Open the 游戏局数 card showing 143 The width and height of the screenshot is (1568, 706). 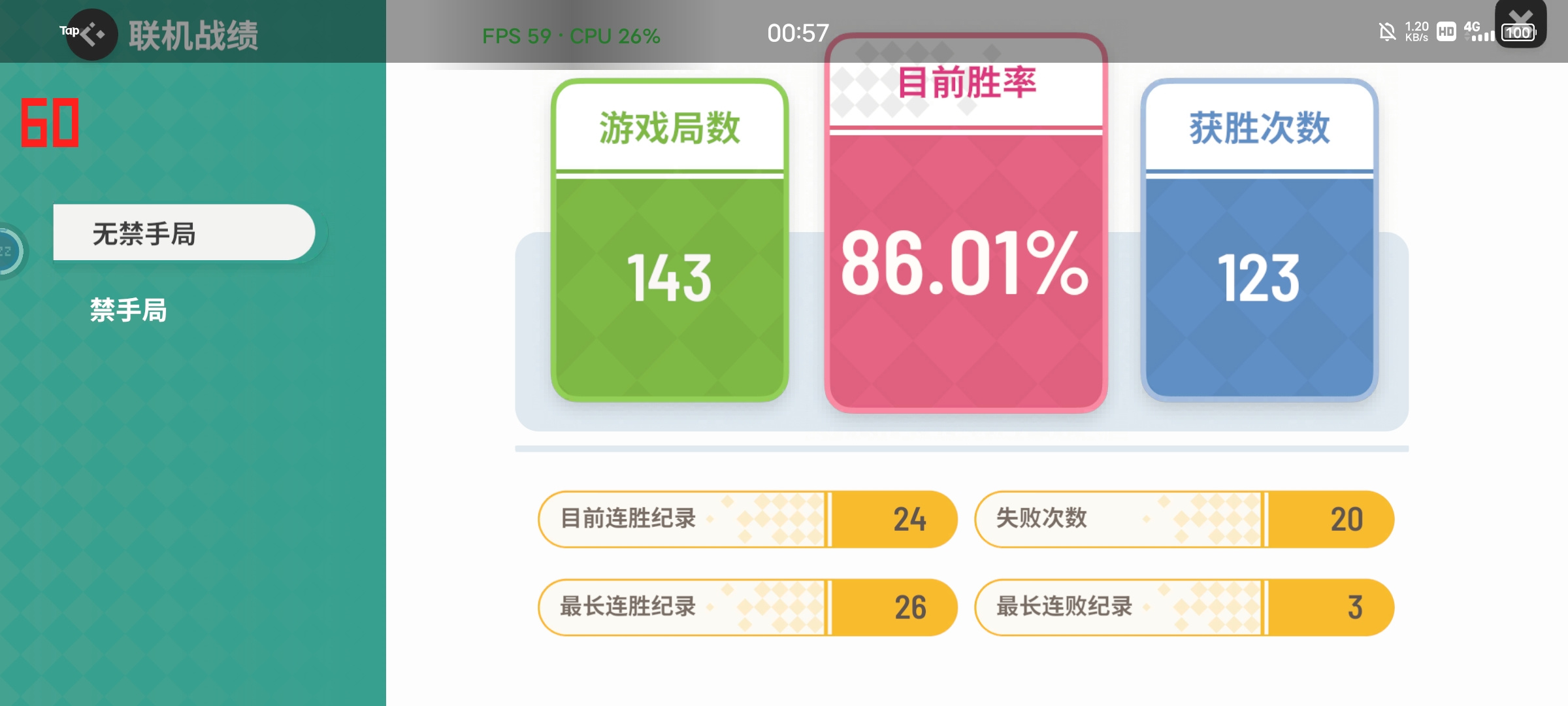point(670,240)
